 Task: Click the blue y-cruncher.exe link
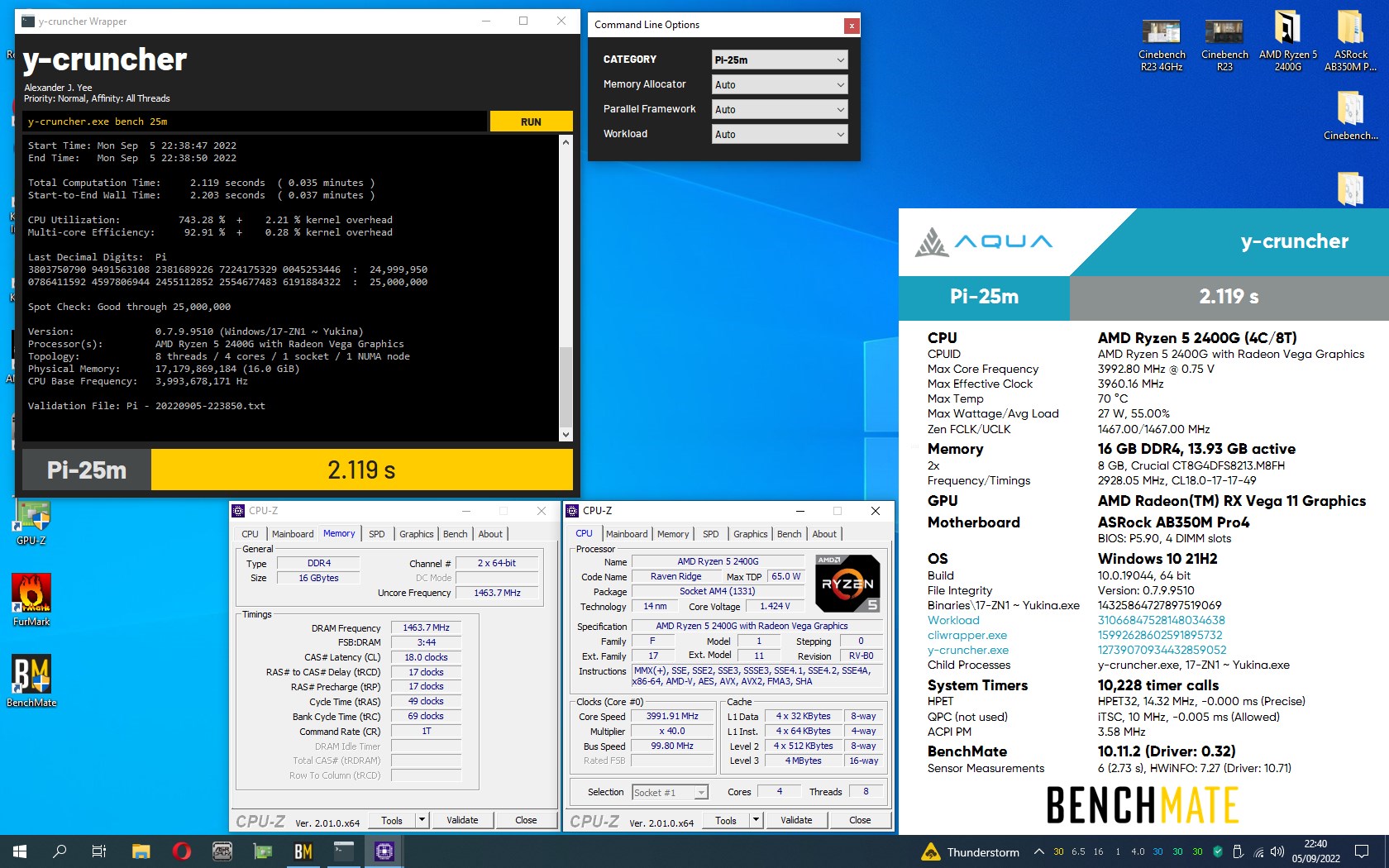[967, 651]
